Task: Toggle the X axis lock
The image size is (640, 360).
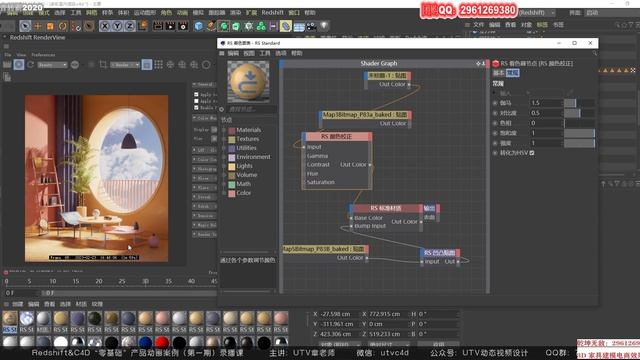Action: coord(105,26)
